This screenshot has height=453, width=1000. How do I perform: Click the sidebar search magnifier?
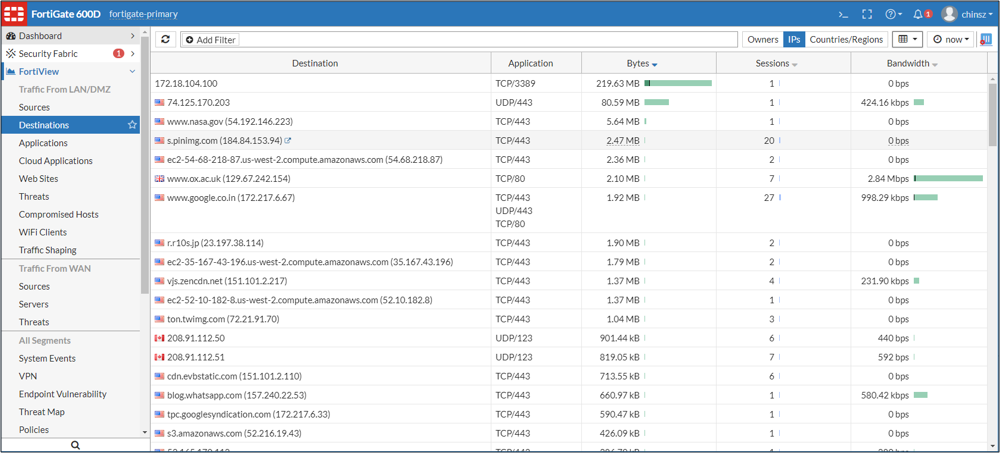click(75, 445)
